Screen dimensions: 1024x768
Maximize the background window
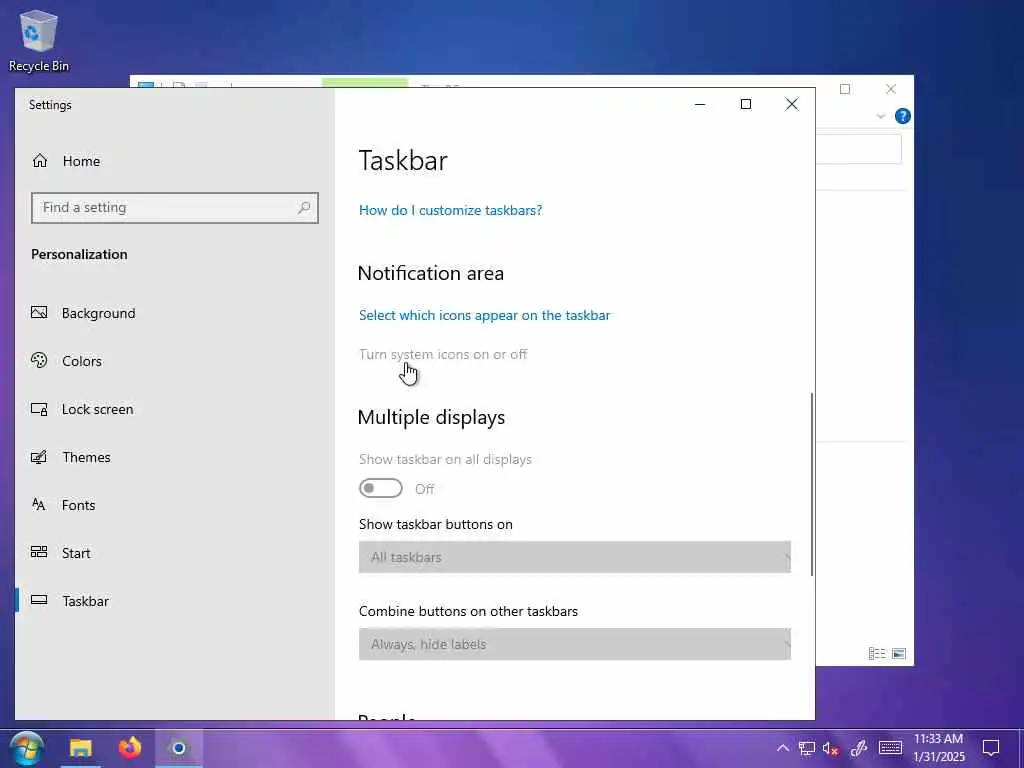coord(845,89)
